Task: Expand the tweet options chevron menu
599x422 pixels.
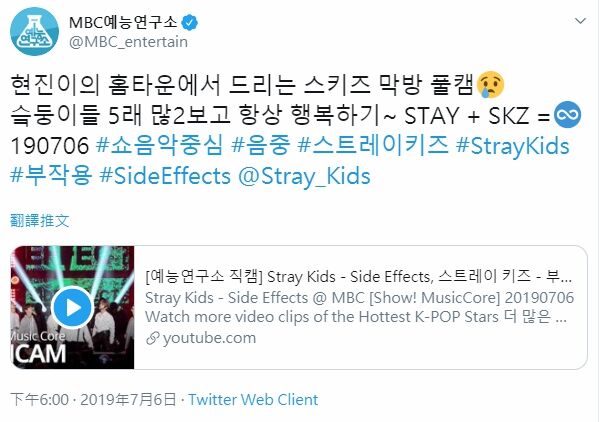Action: click(580, 21)
